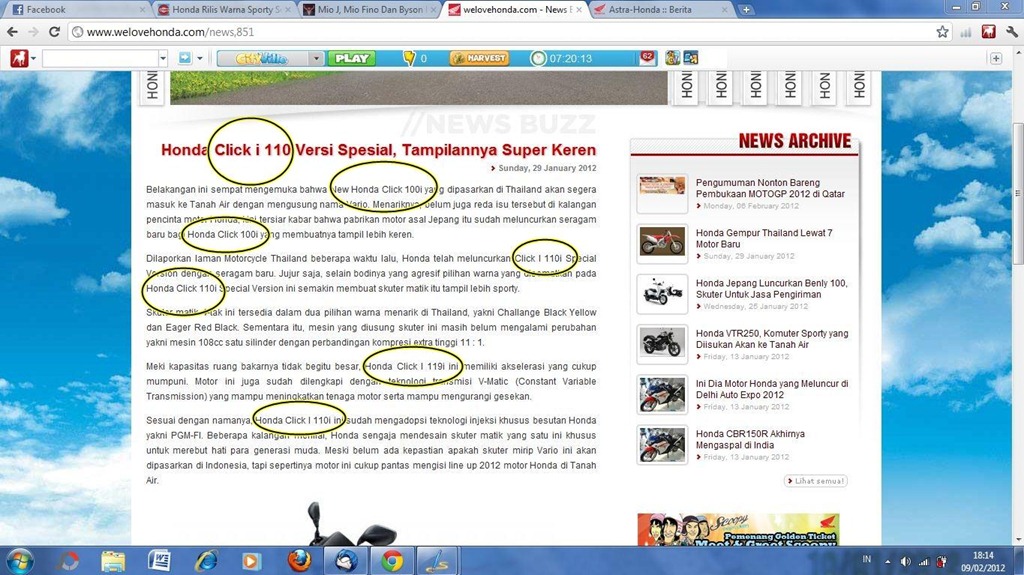Open "Honda CBR150R Akhirnya Mengaspal di India" article
This screenshot has width=1024, height=575.
[x=749, y=440]
